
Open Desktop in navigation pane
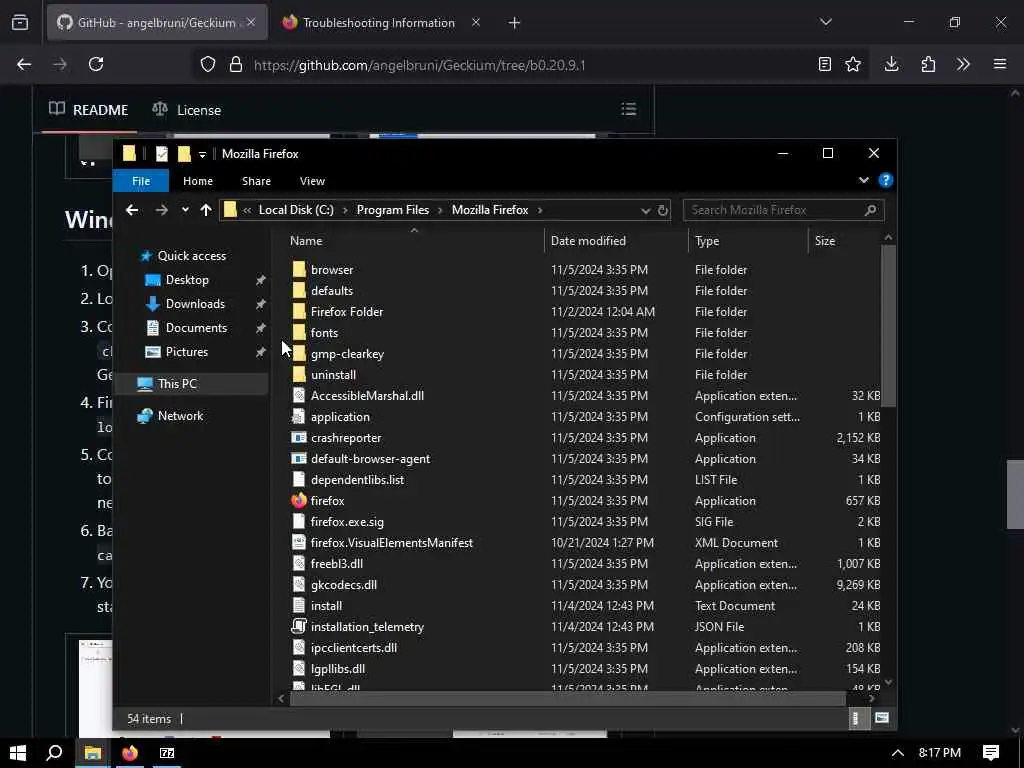coord(187,280)
